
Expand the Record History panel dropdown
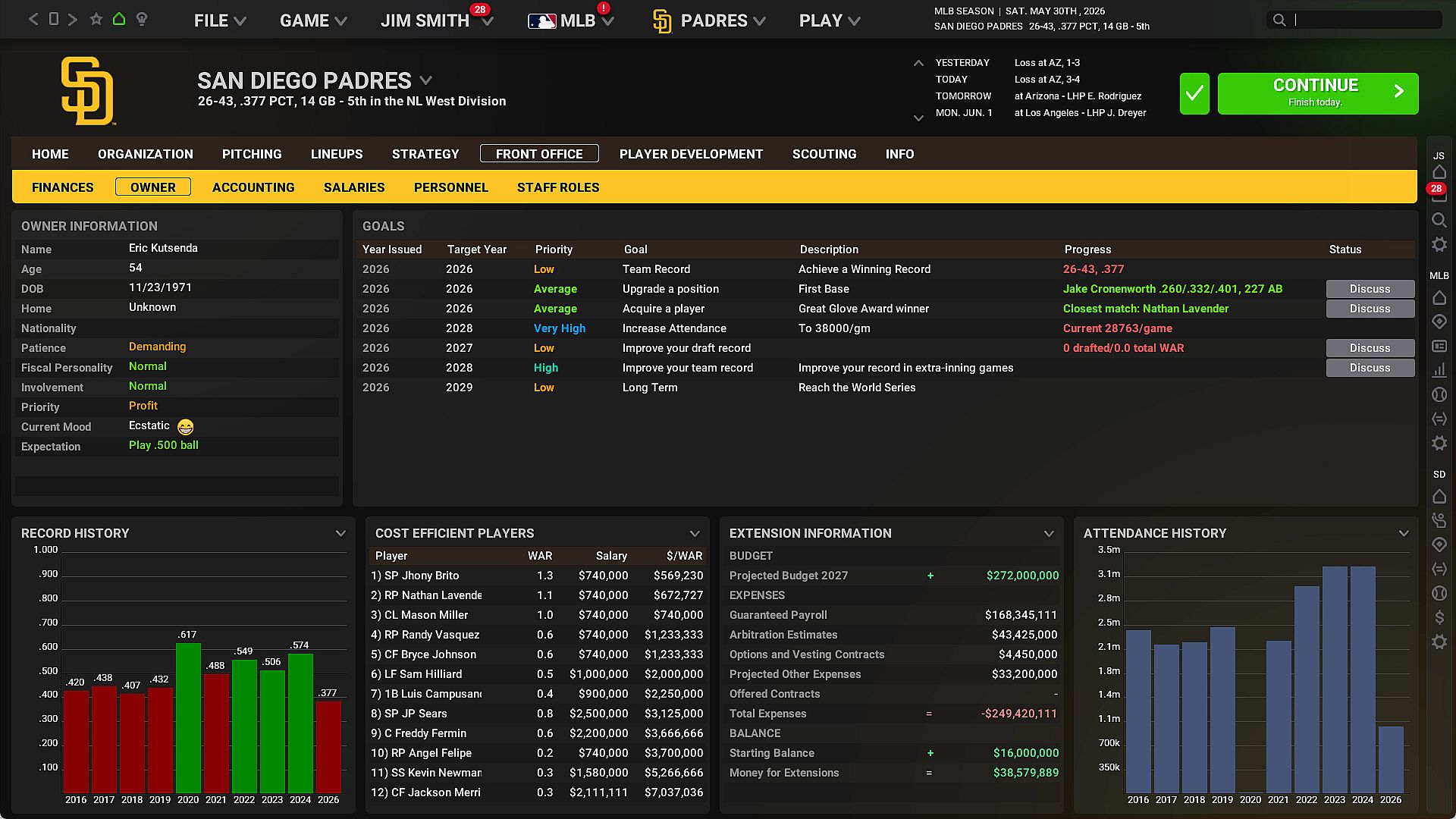pyautogui.click(x=340, y=533)
